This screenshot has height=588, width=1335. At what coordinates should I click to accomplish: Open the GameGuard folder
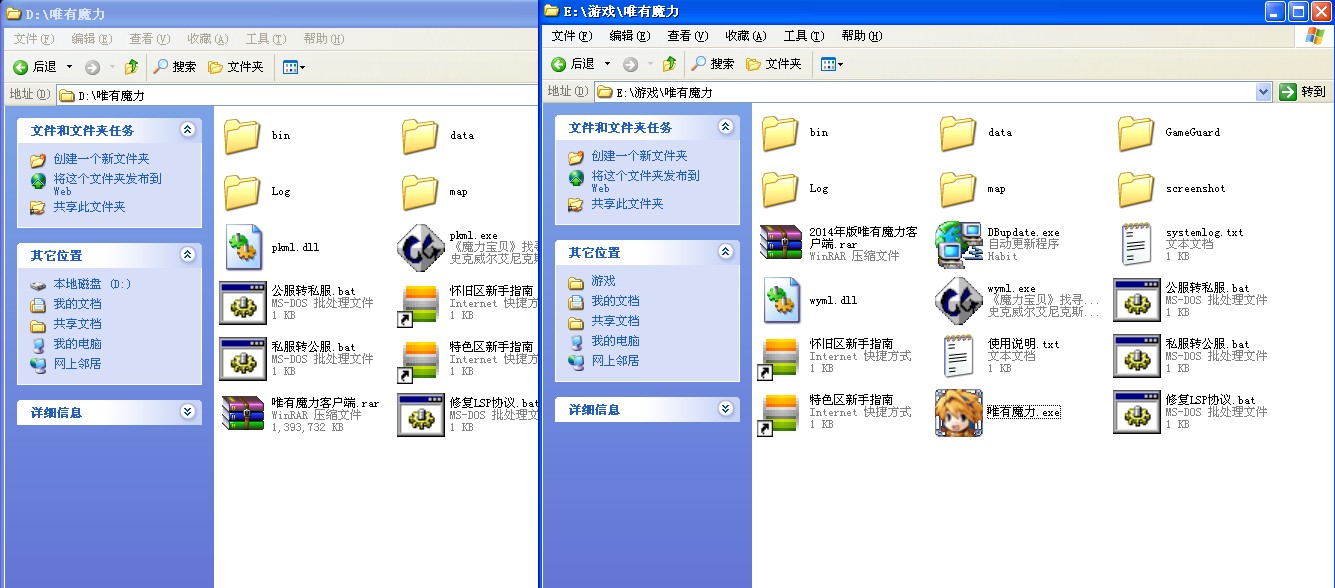click(1134, 133)
